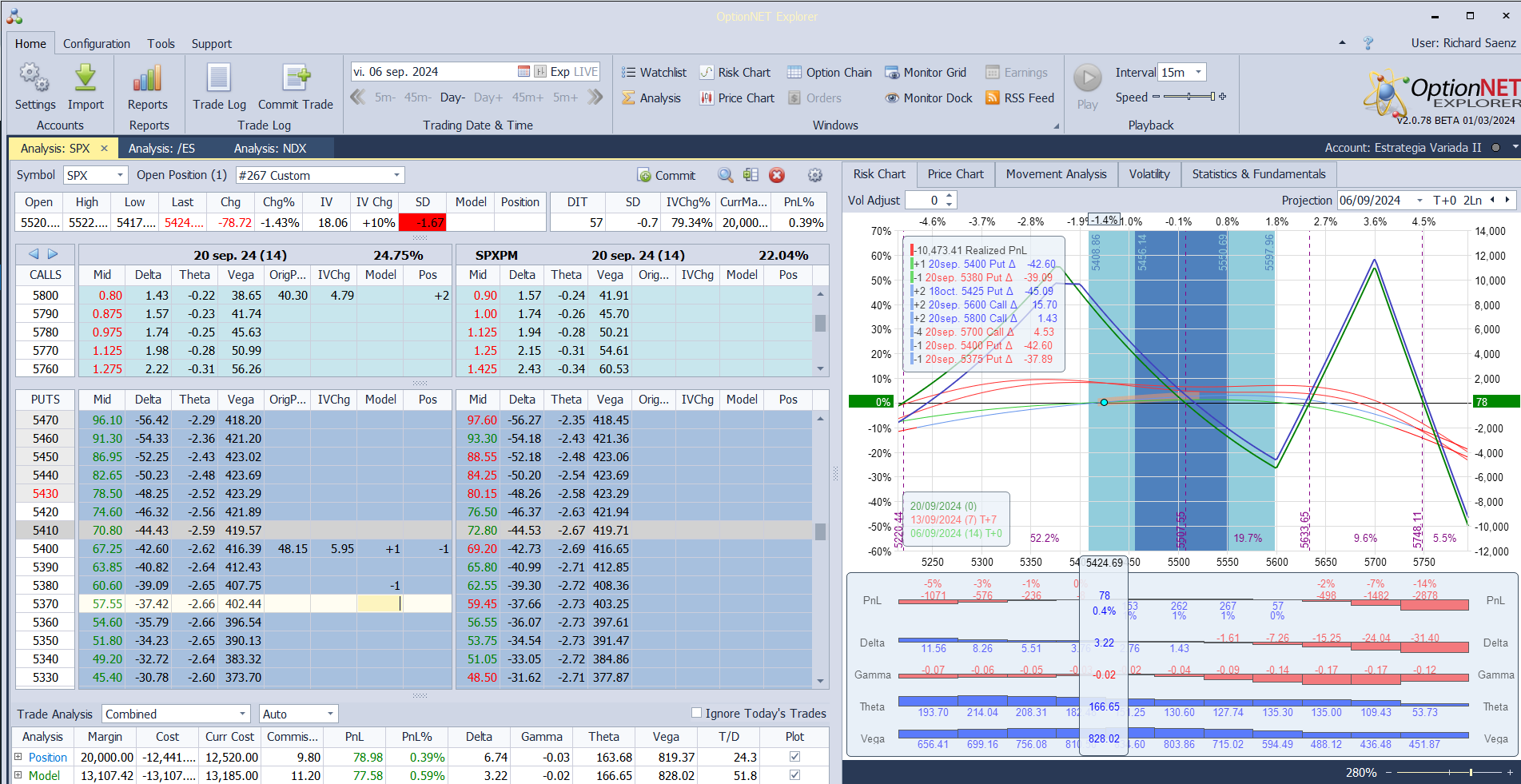Image resolution: width=1521 pixels, height=784 pixels.
Task: Switch to the Price Chart panel tab
Action: pos(956,174)
